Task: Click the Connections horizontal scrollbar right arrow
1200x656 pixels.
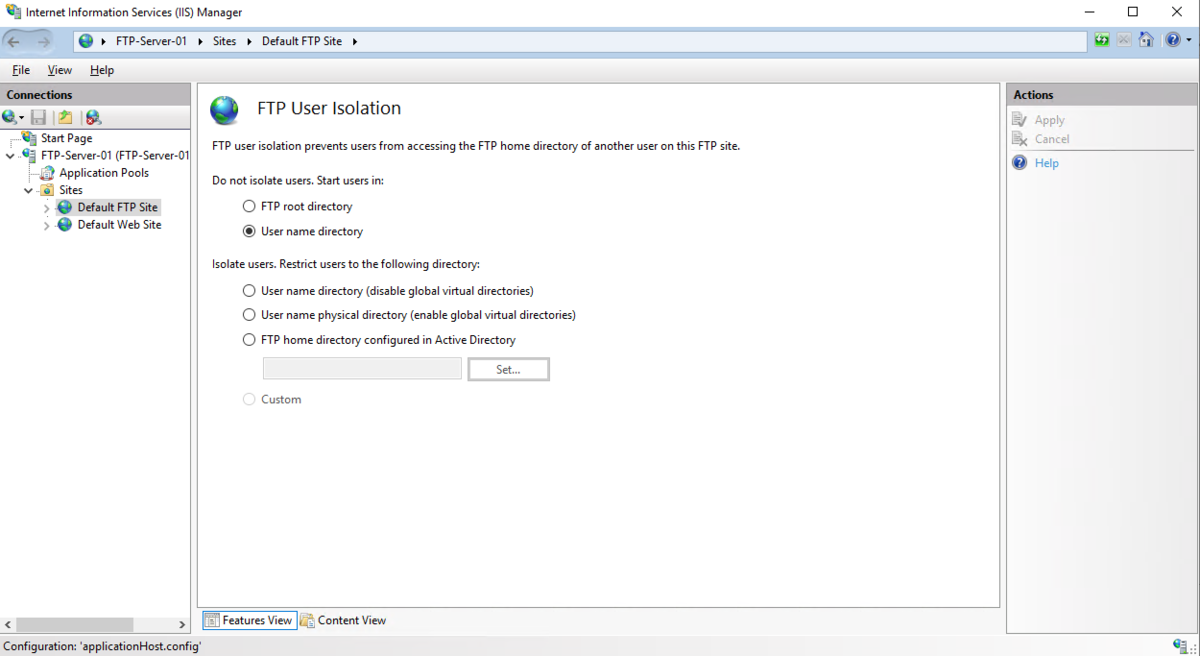Action: click(182, 624)
